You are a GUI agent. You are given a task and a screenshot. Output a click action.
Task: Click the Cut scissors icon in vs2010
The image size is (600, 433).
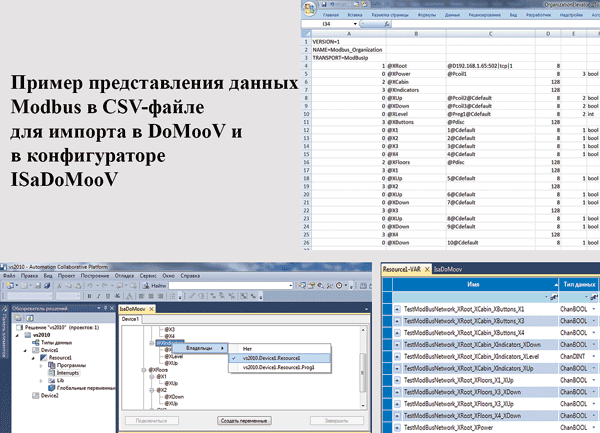(x=59, y=285)
